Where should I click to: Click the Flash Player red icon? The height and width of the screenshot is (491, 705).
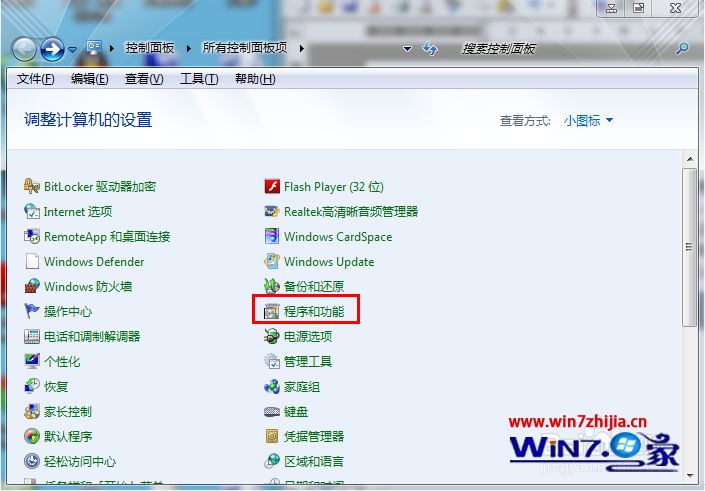(272, 186)
